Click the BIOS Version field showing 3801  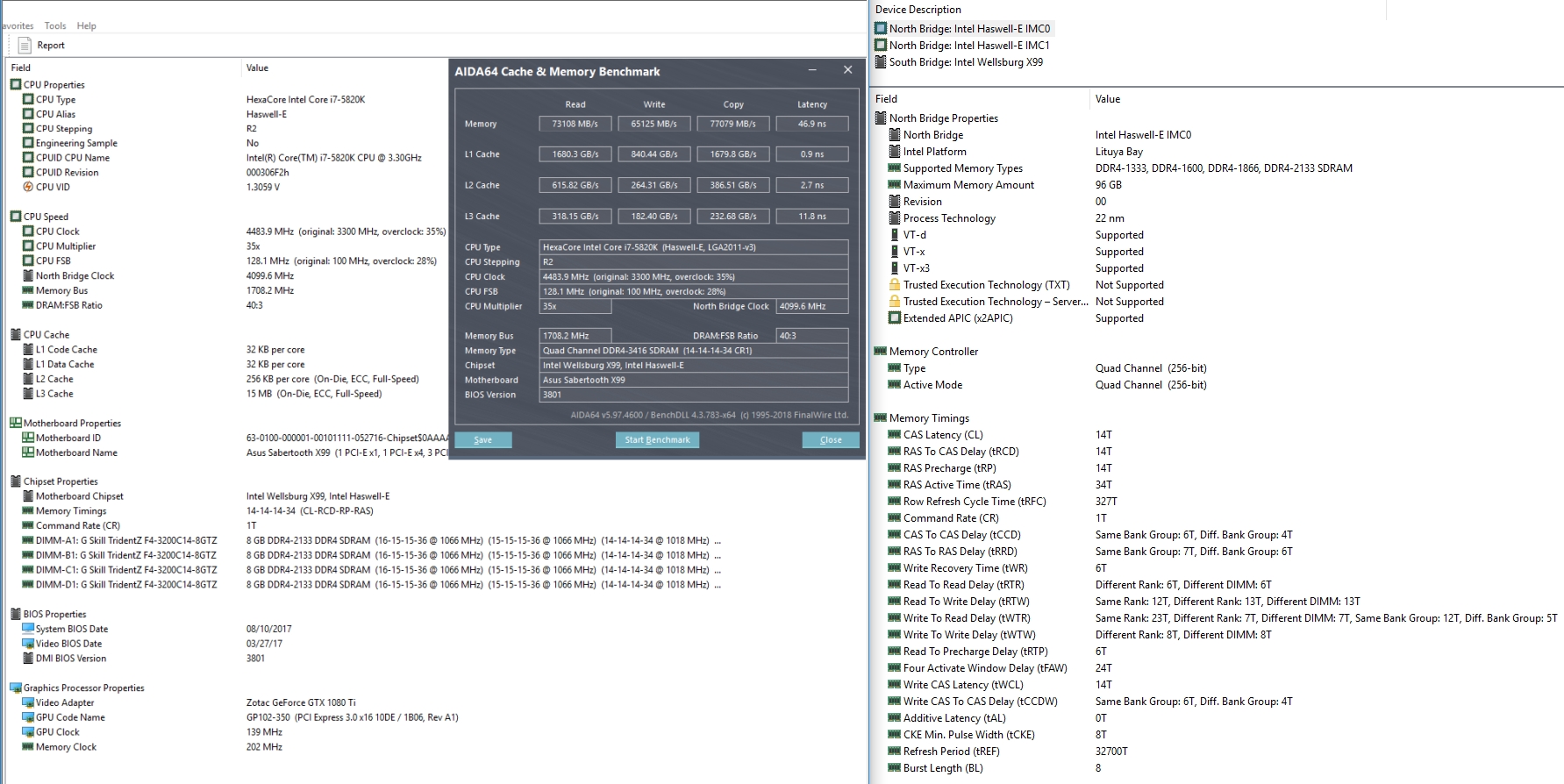[x=694, y=395]
